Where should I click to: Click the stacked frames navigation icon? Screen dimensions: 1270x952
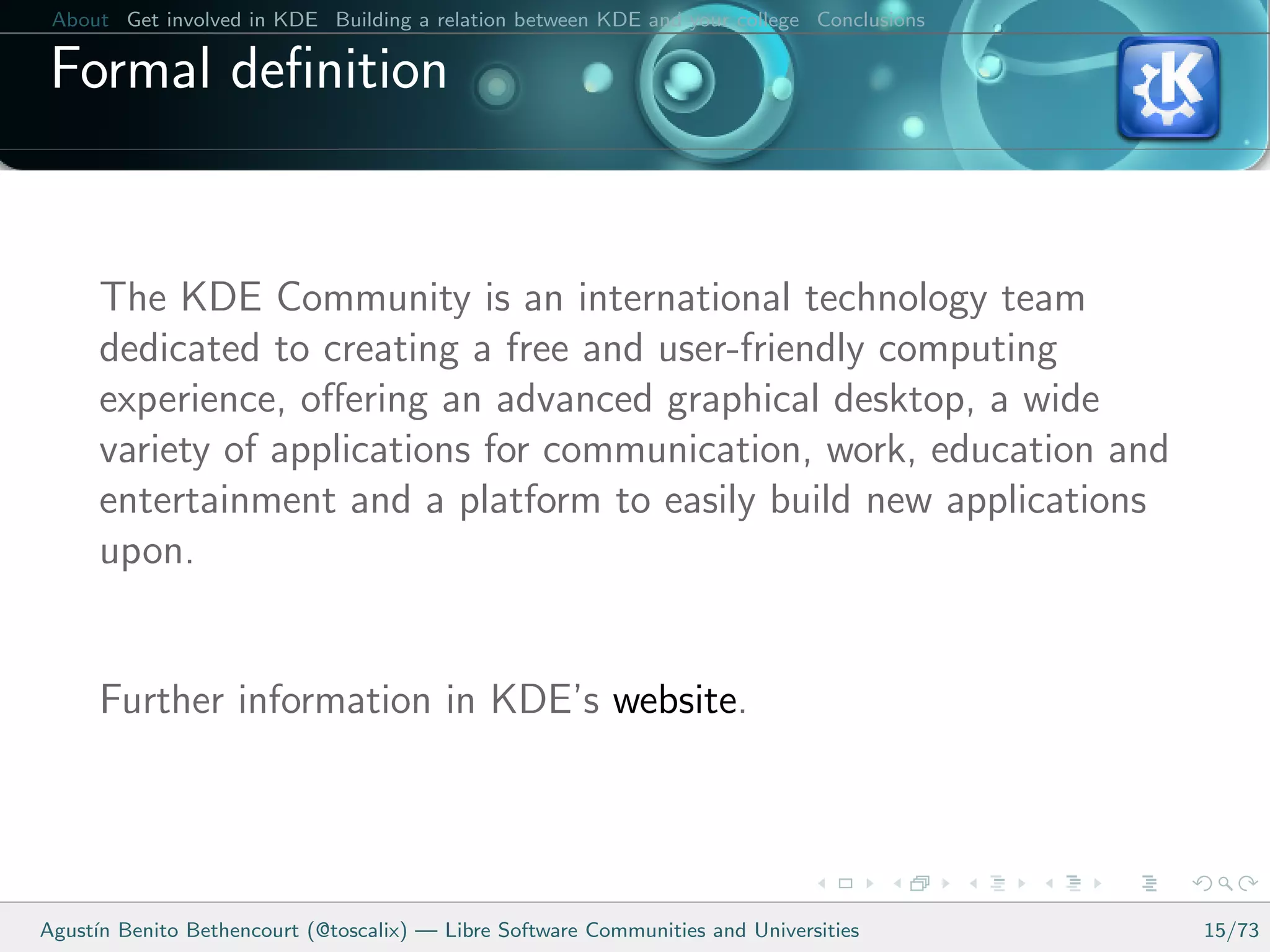[x=920, y=884]
